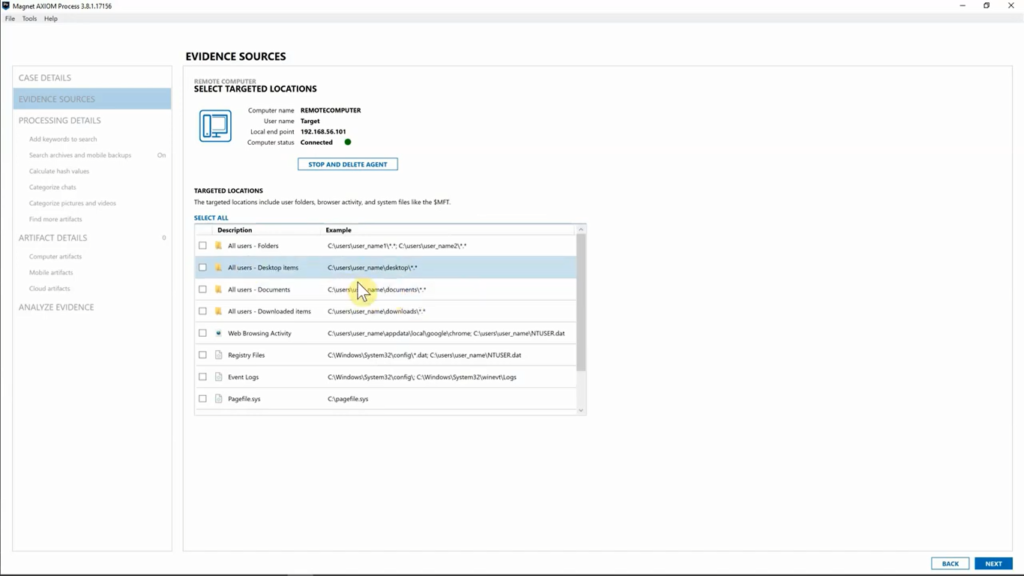Click the file icon for Event Logs
The height and width of the screenshot is (576, 1024).
218,377
